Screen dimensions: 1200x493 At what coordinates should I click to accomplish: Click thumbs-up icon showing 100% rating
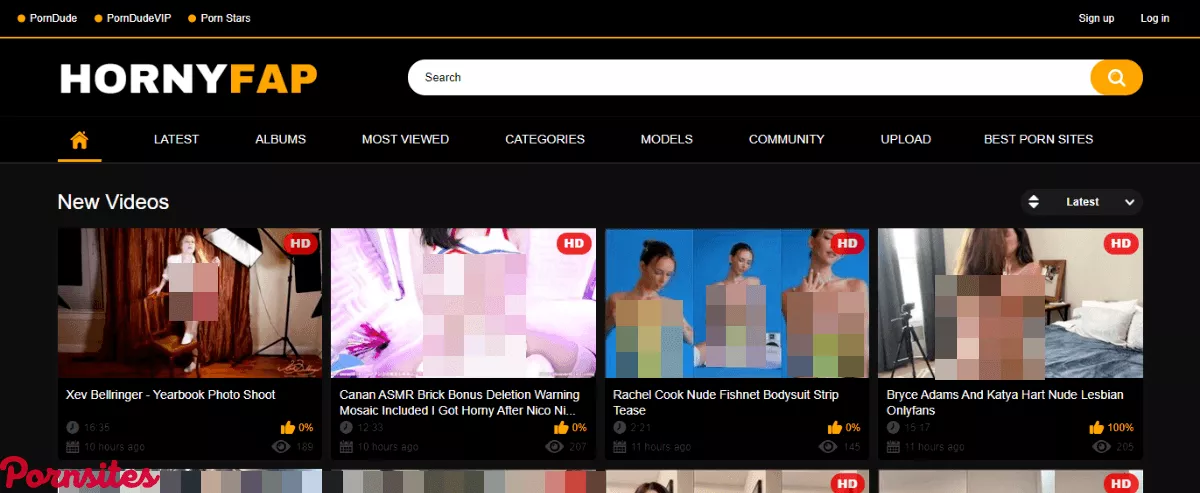pyautogui.click(x=1096, y=427)
